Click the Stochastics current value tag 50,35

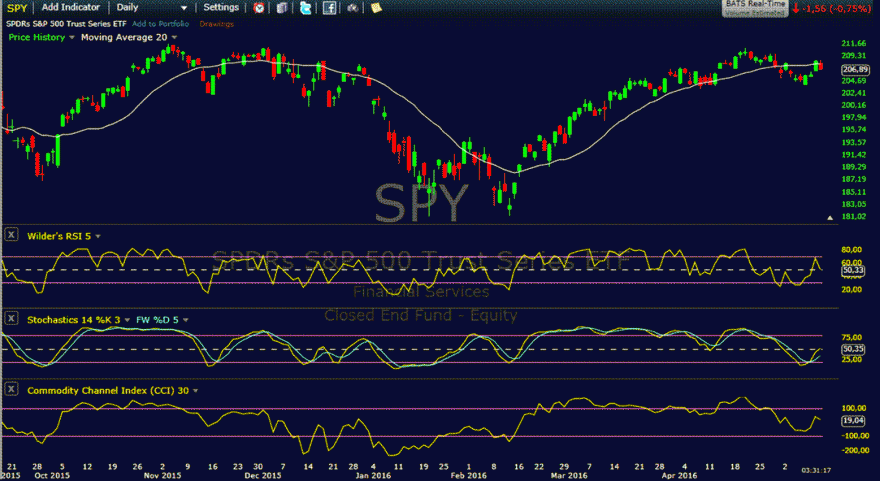tap(854, 349)
